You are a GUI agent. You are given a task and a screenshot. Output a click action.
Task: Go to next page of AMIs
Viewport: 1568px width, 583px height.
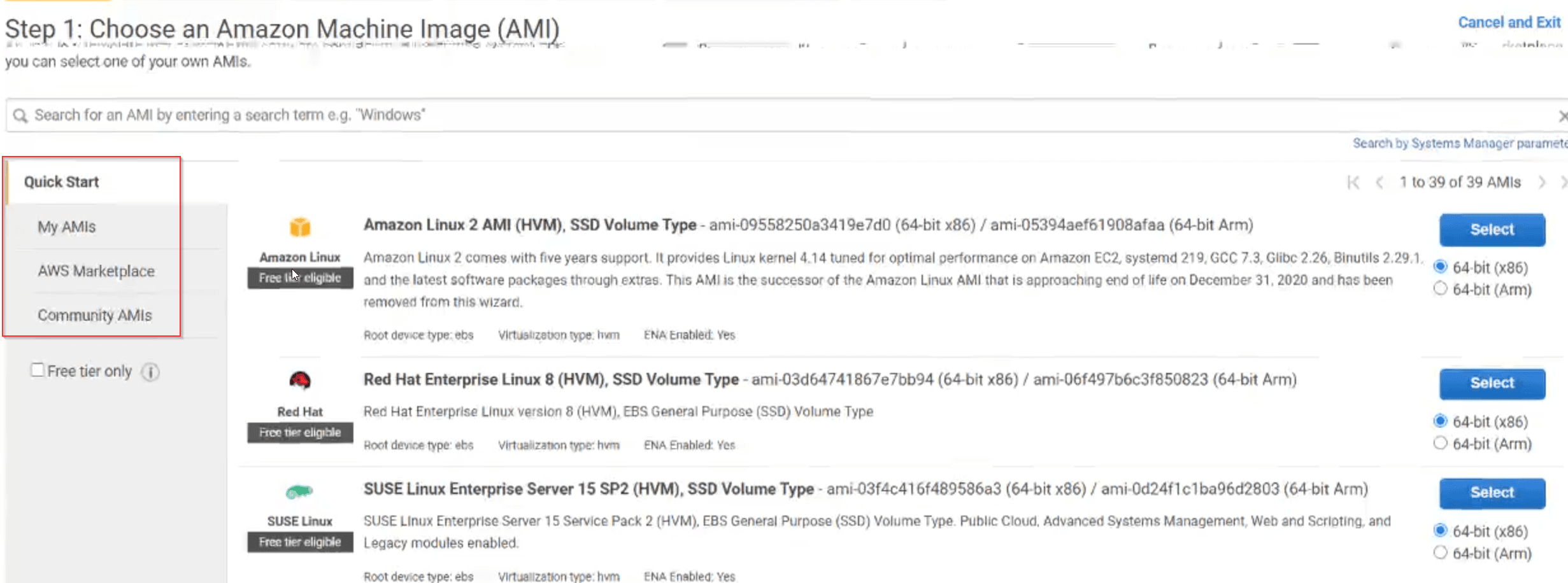pos(1542,183)
